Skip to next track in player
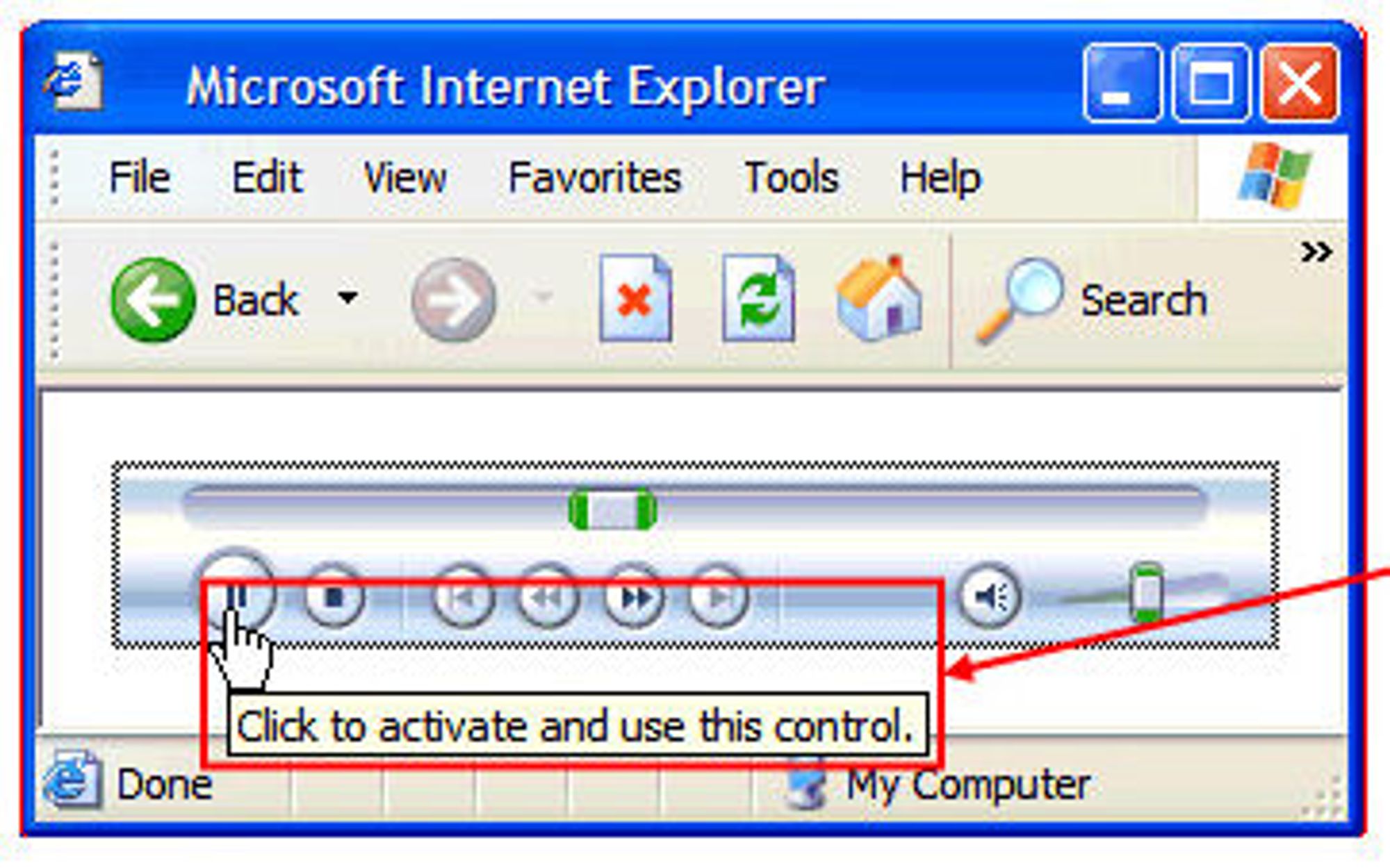1390x868 pixels. coord(719,596)
